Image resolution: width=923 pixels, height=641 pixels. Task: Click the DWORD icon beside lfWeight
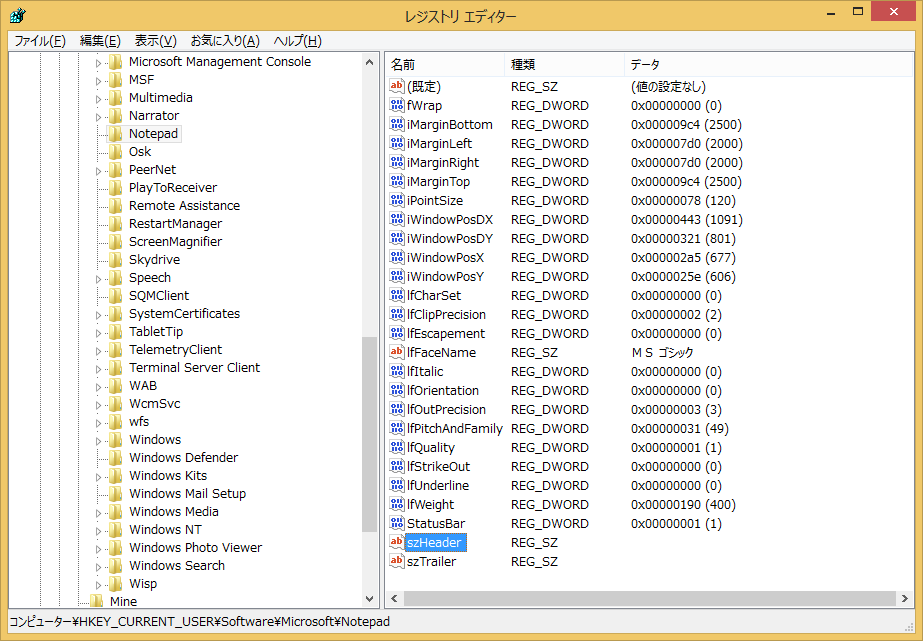click(397, 504)
